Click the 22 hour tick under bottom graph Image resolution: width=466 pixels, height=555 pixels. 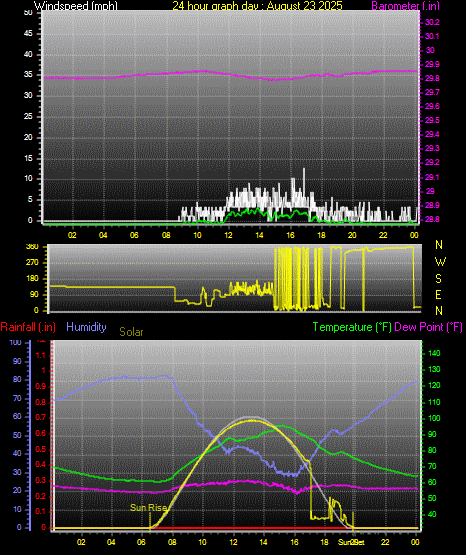click(385, 542)
